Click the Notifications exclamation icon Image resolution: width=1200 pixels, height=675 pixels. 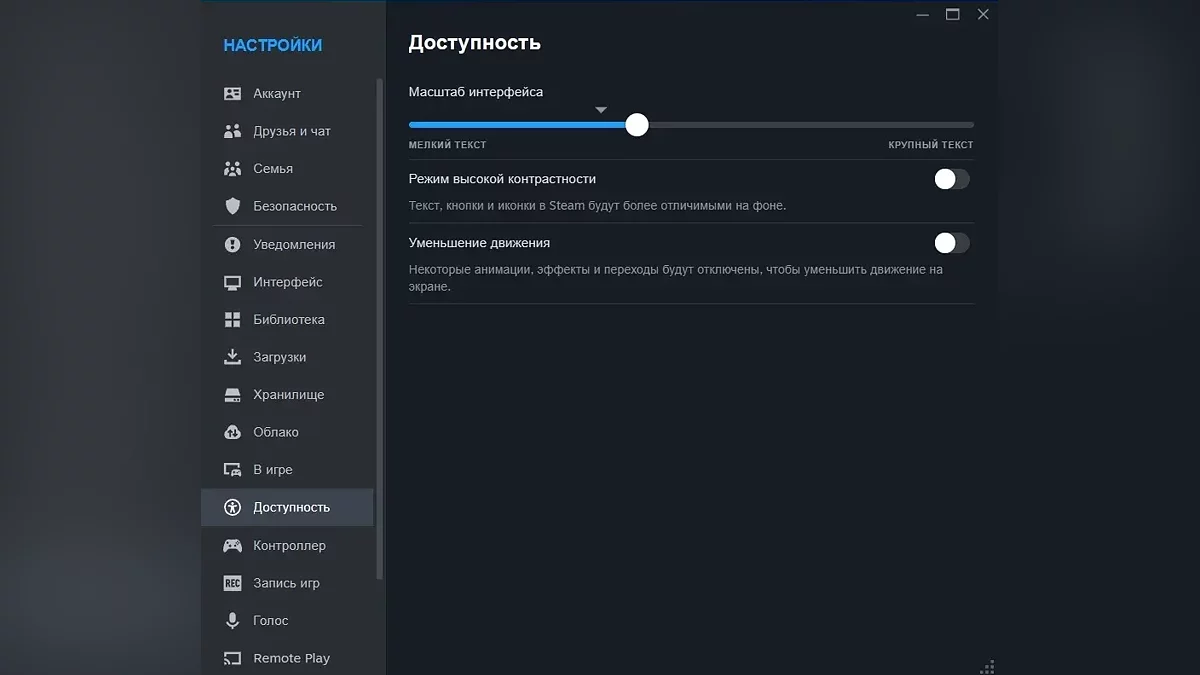click(x=232, y=245)
